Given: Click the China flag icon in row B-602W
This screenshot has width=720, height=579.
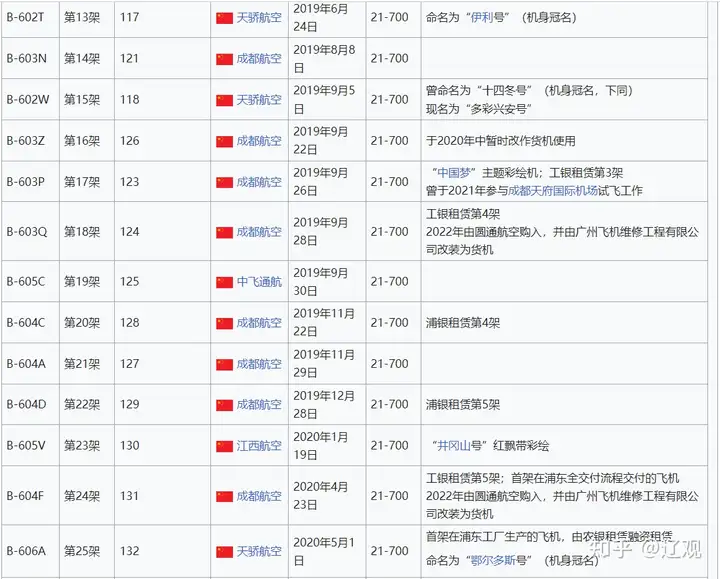Looking at the screenshot, I should pos(225,100).
